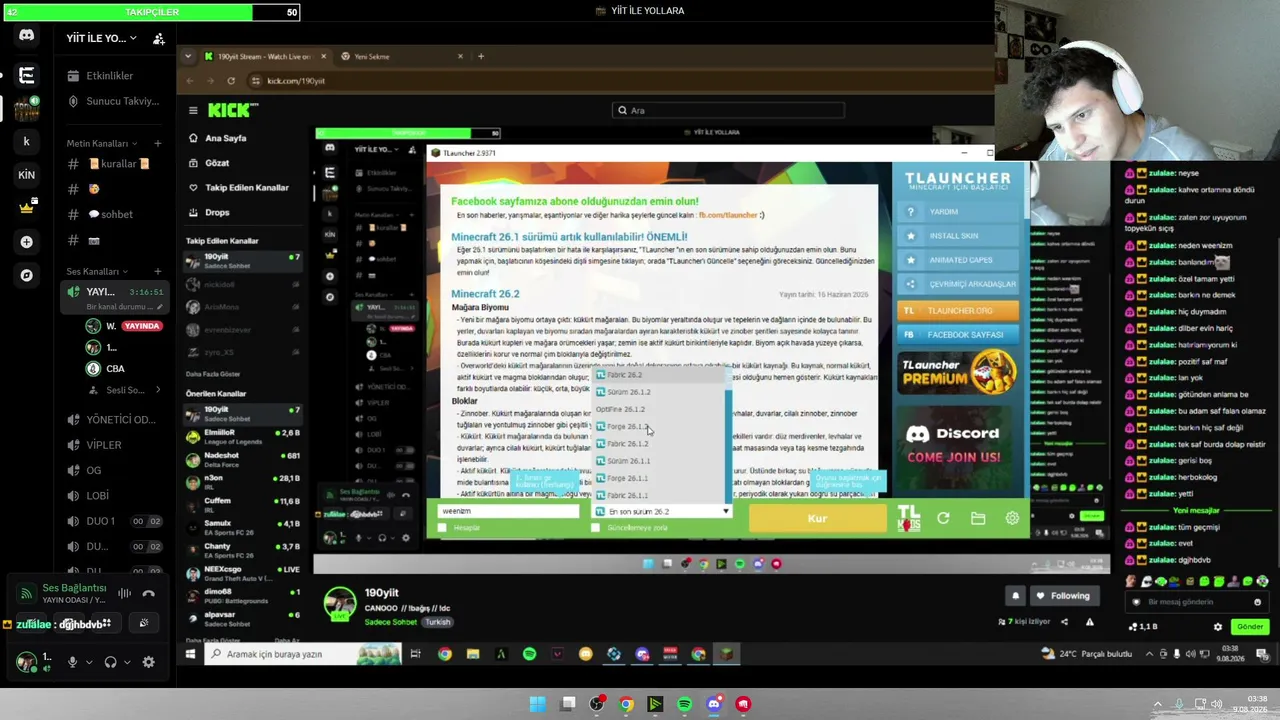Deafen audio with the Discord headphone icon
1280x720 pixels.
(x=110, y=662)
